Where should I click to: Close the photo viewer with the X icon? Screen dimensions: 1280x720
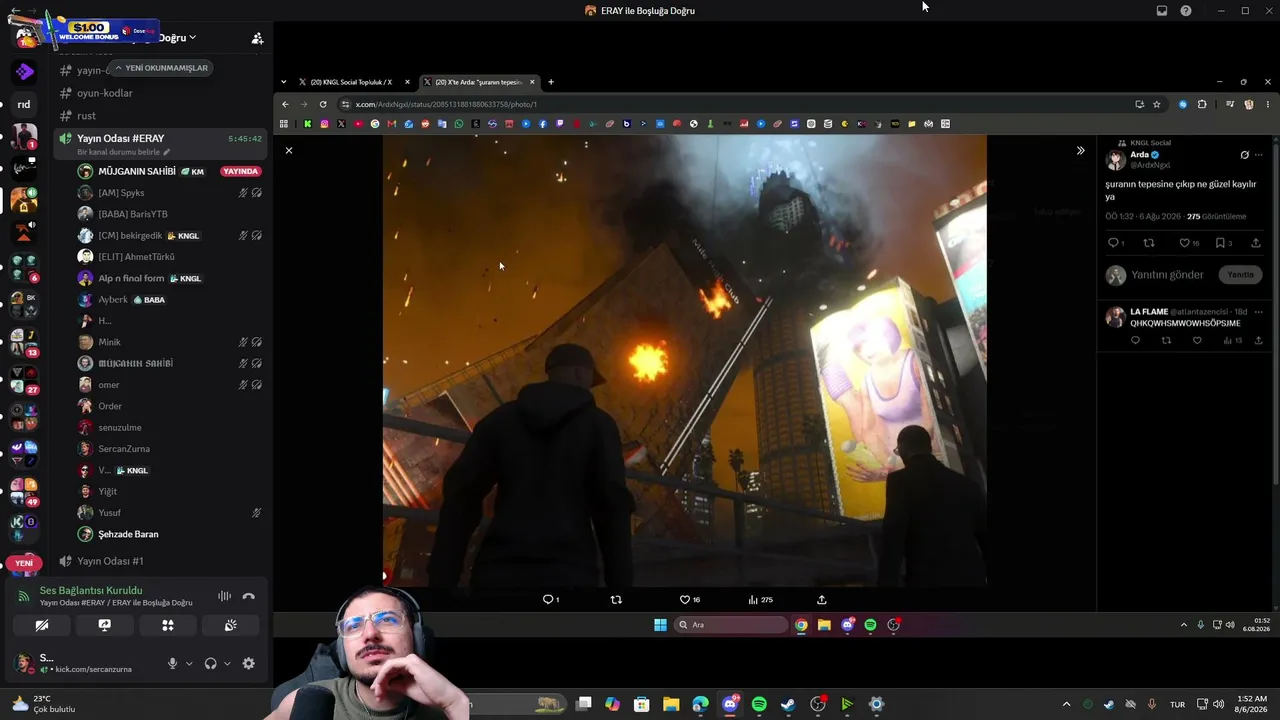click(289, 150)
